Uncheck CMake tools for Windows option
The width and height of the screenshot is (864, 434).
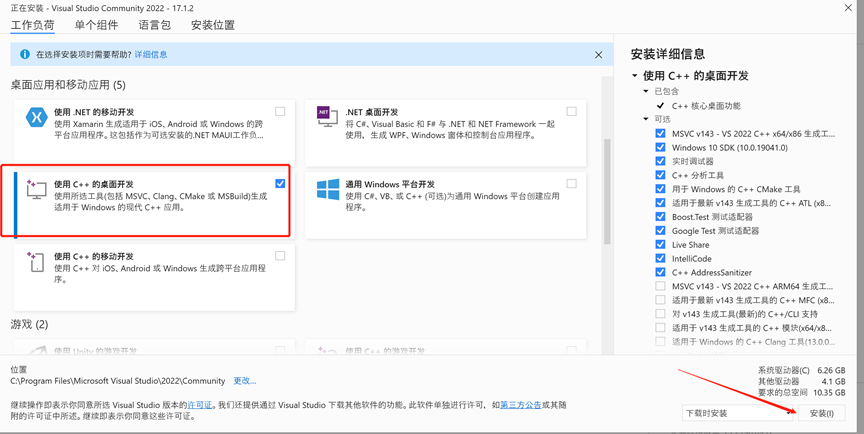click(x=660, y=189)
